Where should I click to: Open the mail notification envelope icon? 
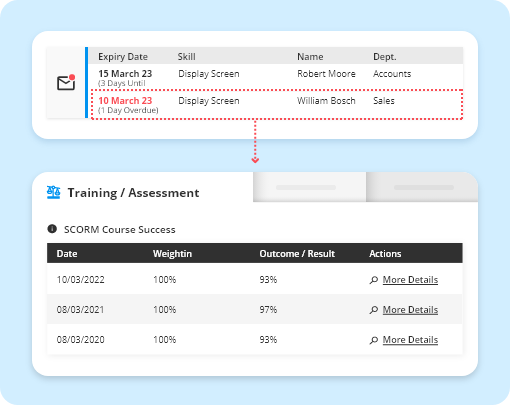tap(66, 83)
